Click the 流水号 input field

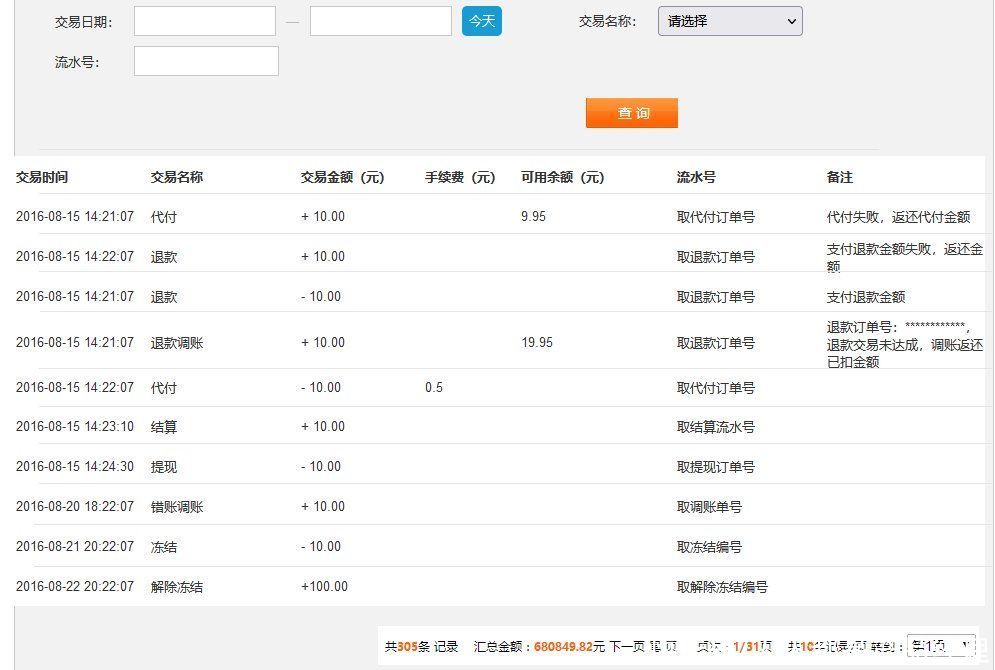tap(206, 61)
